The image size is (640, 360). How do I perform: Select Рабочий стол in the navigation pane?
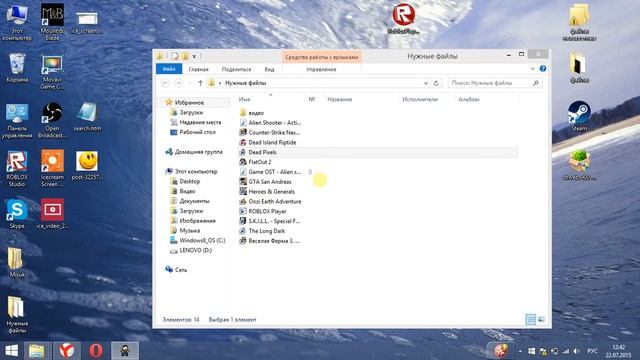[197, 132]
